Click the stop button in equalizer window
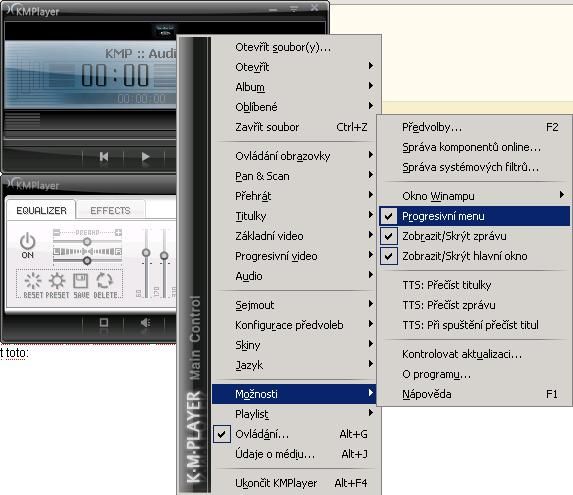The image size is (573, 495). 104,323
